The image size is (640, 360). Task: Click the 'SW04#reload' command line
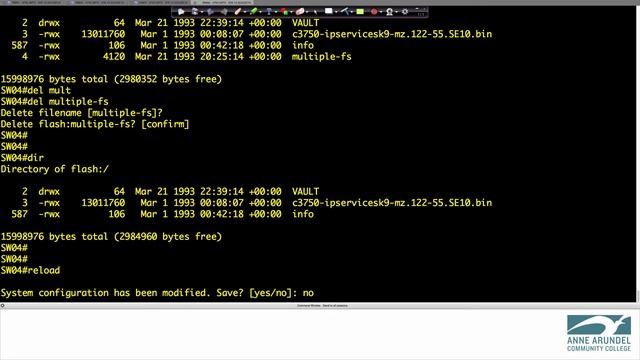[x=30, y=270]
